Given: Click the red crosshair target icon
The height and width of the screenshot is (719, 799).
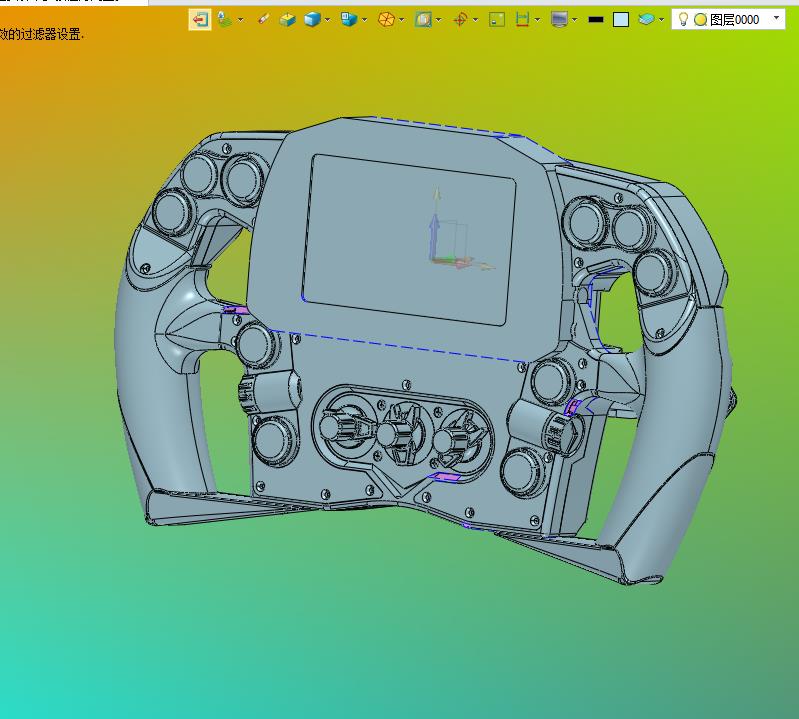Looking at the screenshot, I should pos(460,19).
